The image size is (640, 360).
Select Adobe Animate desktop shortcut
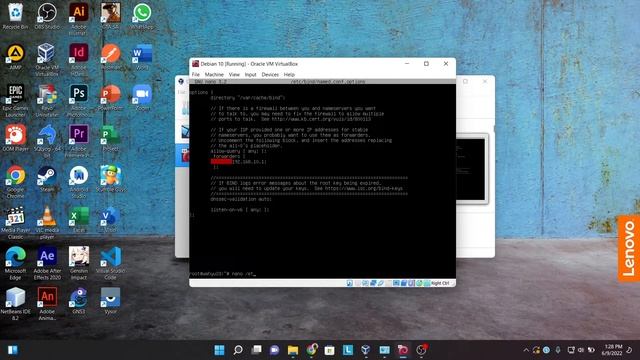47,304
